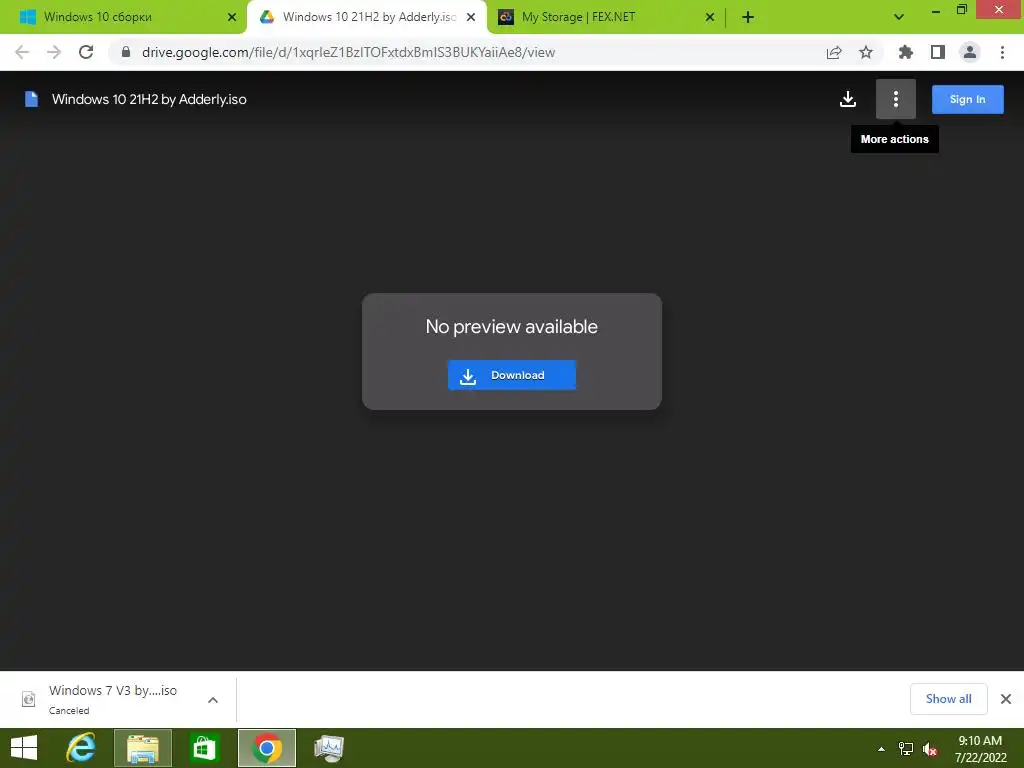Screen dimensions: 1024x768
Task: Click the download icon in Drive header
Action: click(848, 99)
